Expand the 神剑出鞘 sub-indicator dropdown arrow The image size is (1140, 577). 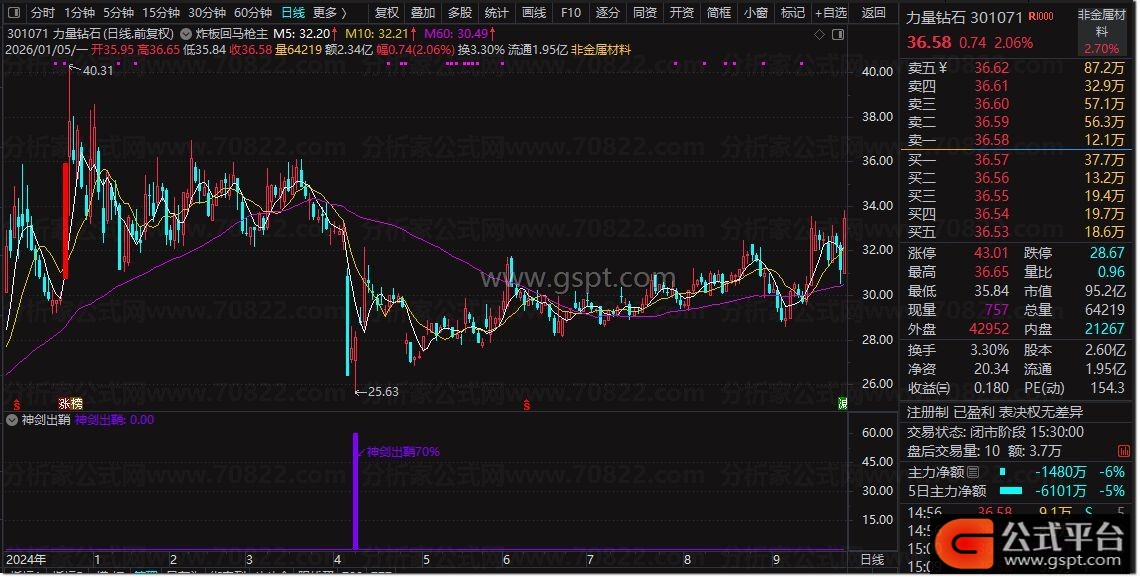point(12,420)
